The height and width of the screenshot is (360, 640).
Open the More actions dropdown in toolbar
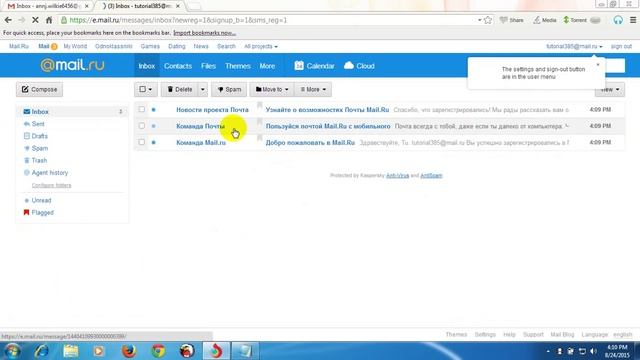pos(313,89)
